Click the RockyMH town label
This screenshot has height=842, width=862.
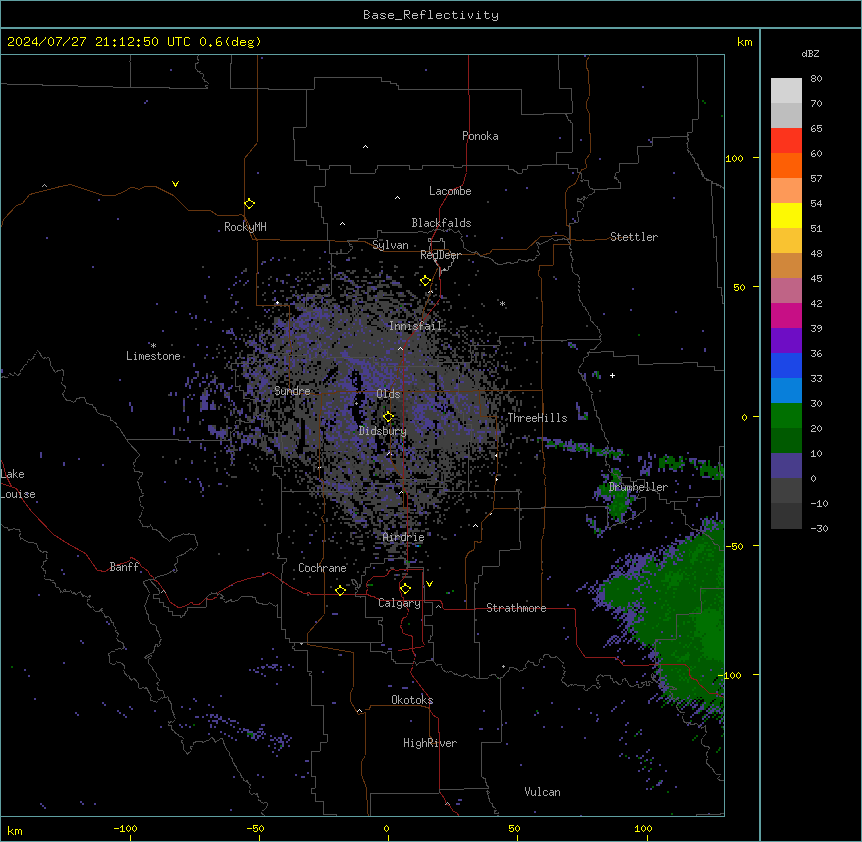[x=245, y=226]
